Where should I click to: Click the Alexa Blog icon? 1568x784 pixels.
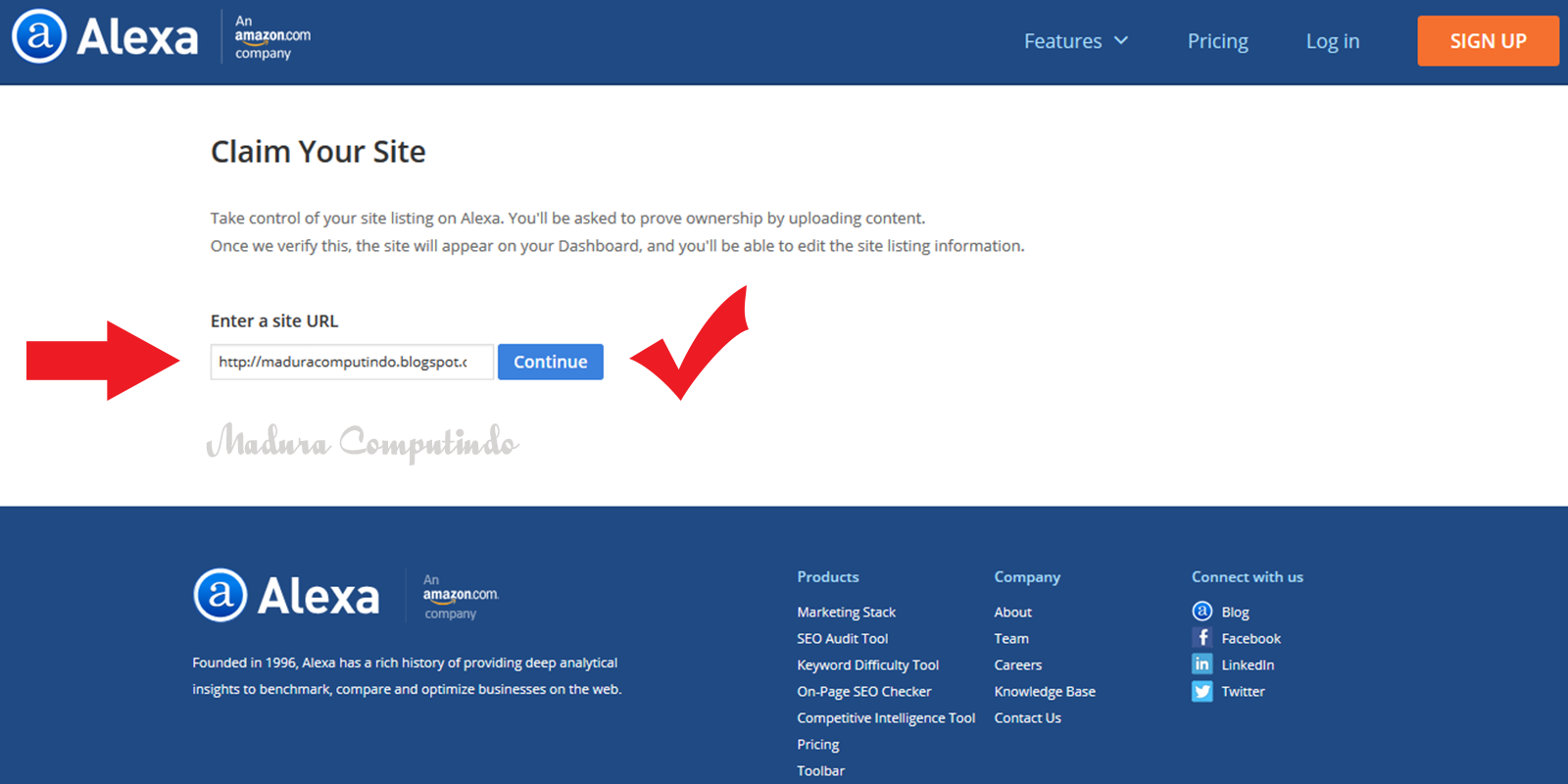[1202, 611]
